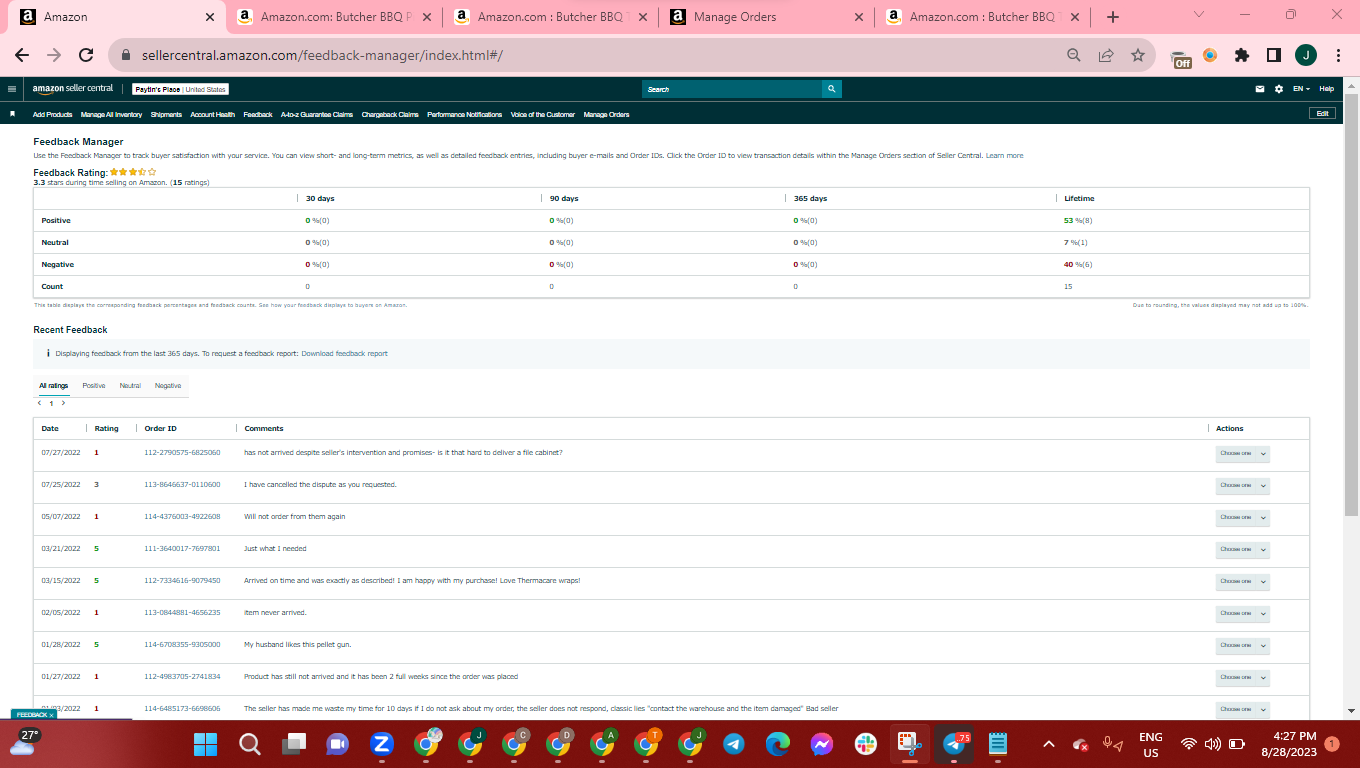1360x768 pixels.
Task: Click the browser back arrow
Action: click(x=22, y=56)
